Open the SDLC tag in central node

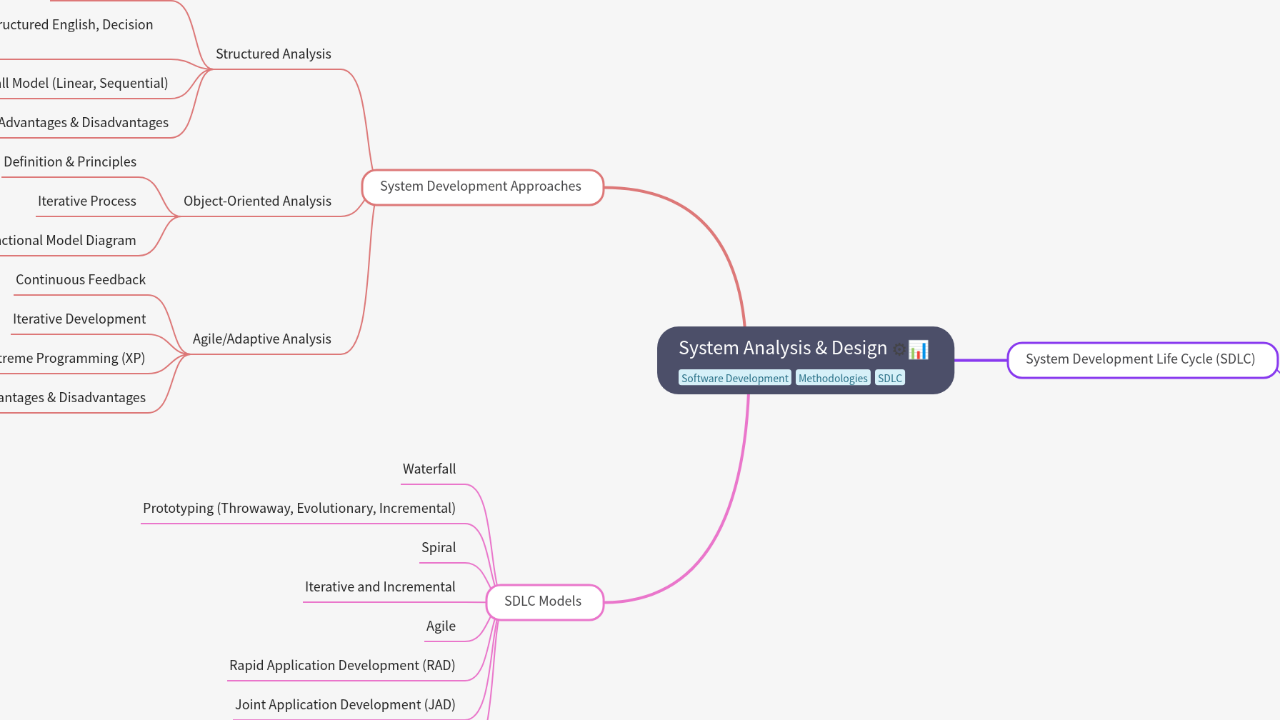(x=890, y=378)
